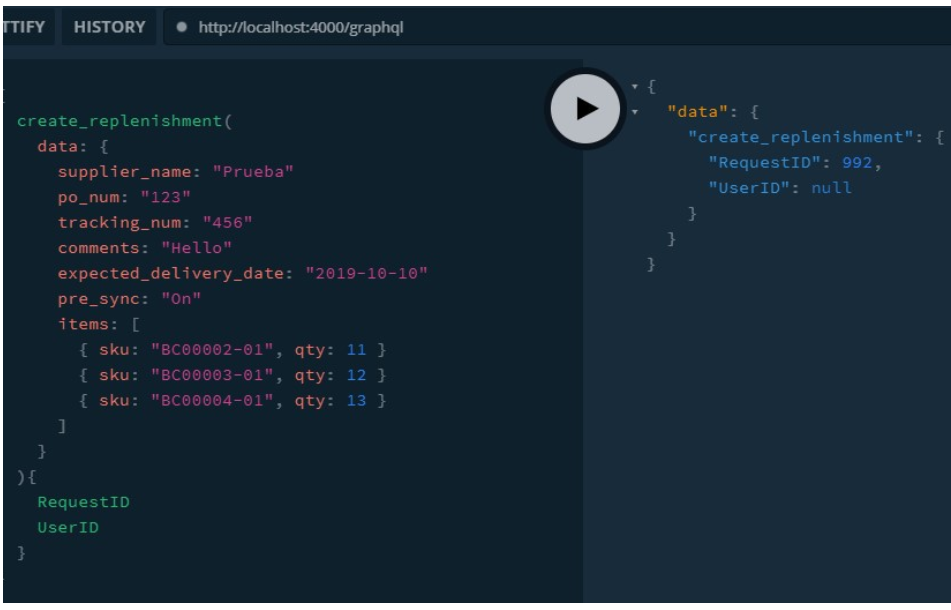951x610 pixels.
Task: Click the po_num value "123"
Action: (166, 197)
